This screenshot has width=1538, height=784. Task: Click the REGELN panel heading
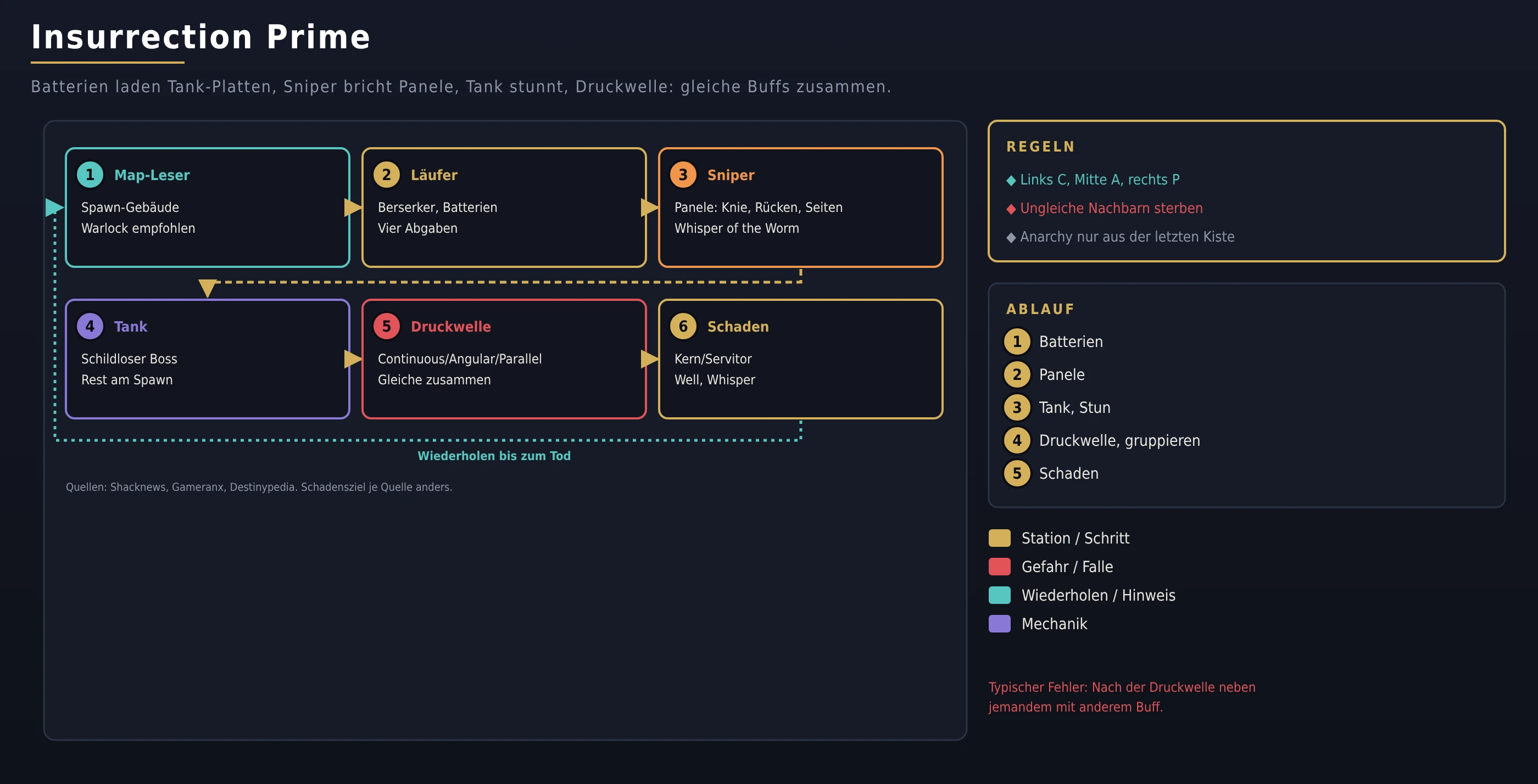[x=1041, y=147]
